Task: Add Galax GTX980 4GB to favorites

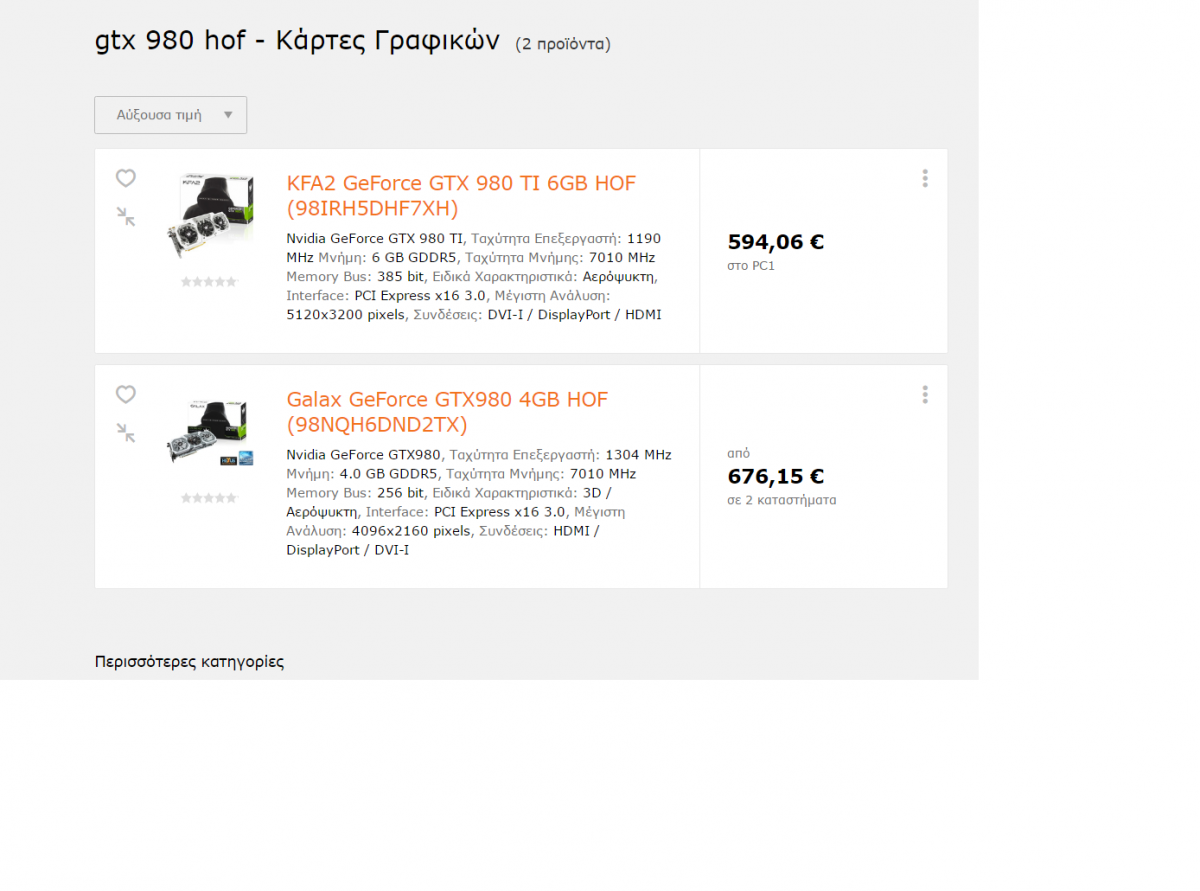Action: [x=125, y=394]
